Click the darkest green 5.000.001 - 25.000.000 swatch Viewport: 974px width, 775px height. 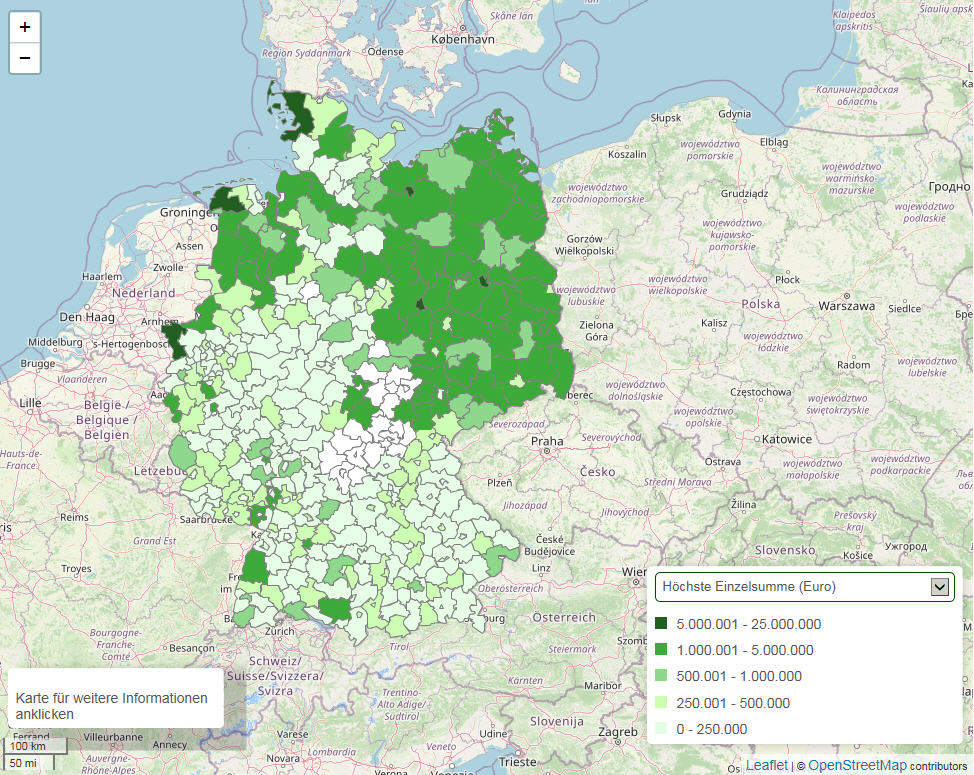click(661, 623)
